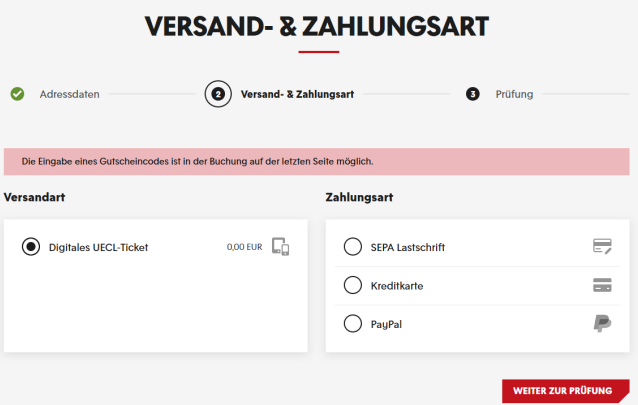Click the Gutscheincode notice banner
This screenshot has width=638, height=405.
pyautogui.click(x=317, y=162)
